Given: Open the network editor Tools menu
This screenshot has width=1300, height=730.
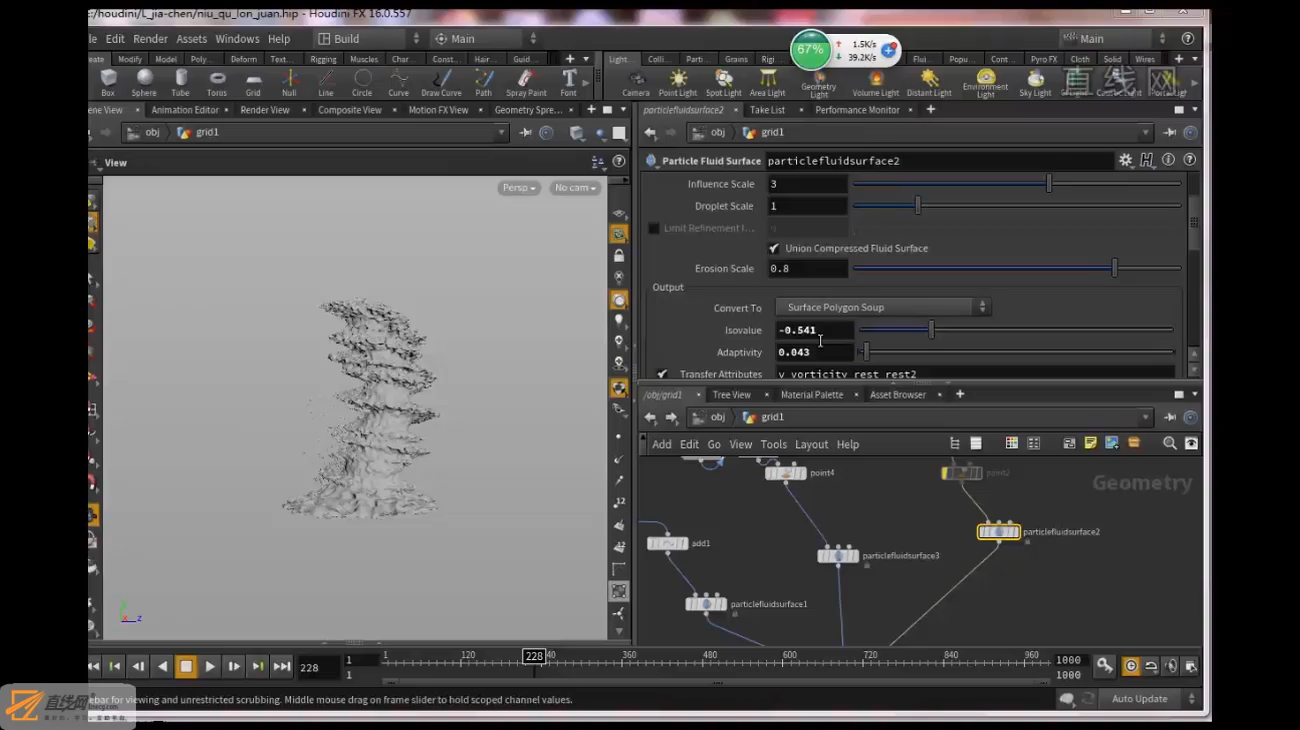Looking at the screenshot, I should (773, 444).
